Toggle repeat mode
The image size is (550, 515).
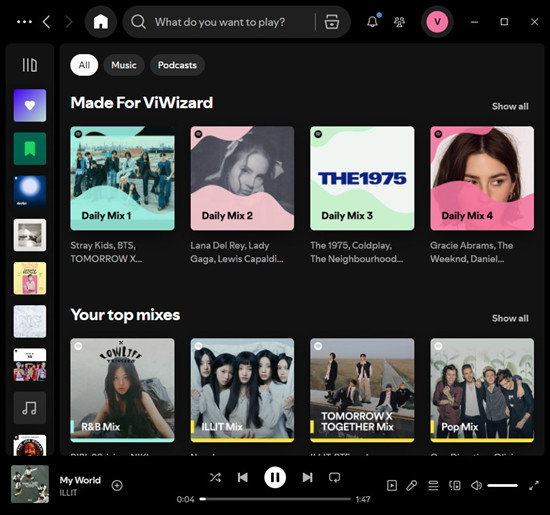click(334, 477)
